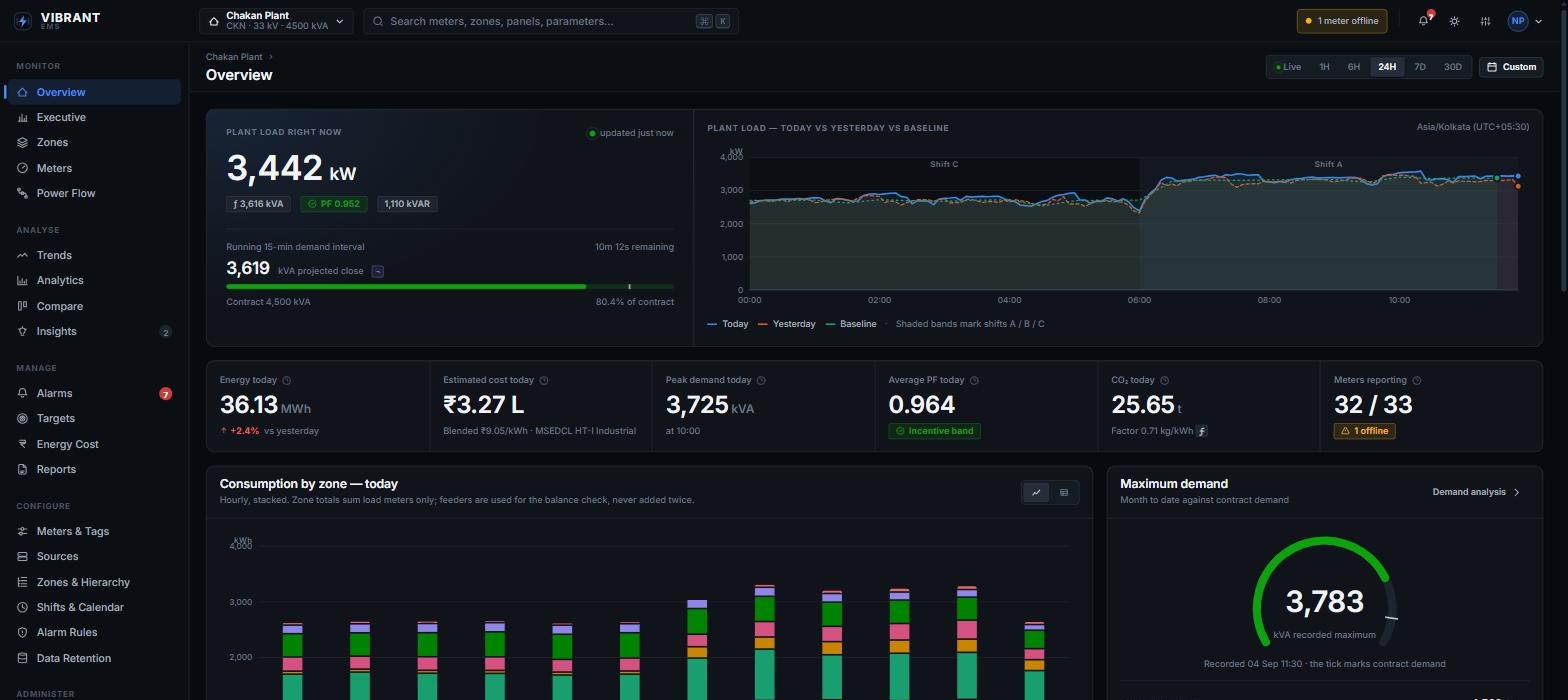
Task: Click the Today legend color swatch
Action: coord(712,324)
